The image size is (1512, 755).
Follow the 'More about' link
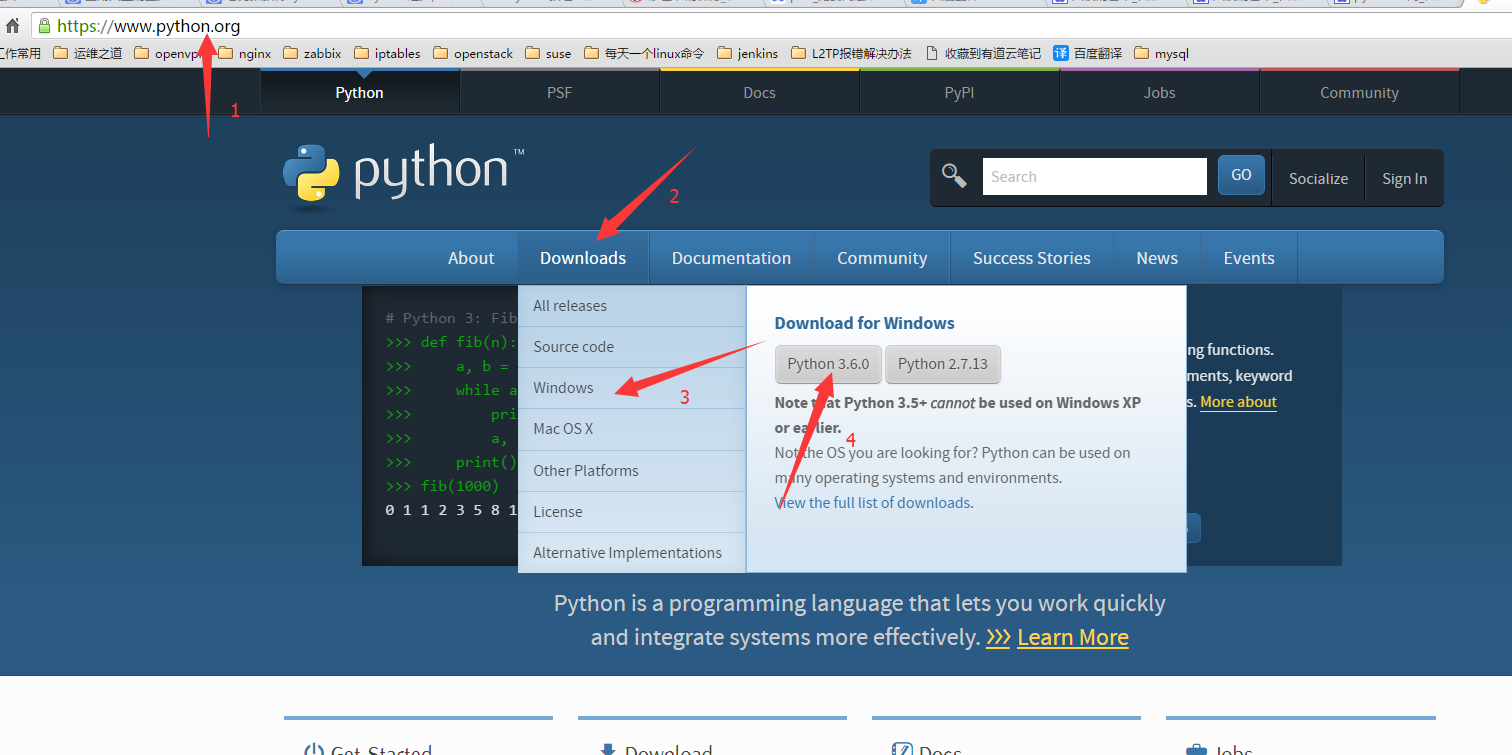(1238, 402)
